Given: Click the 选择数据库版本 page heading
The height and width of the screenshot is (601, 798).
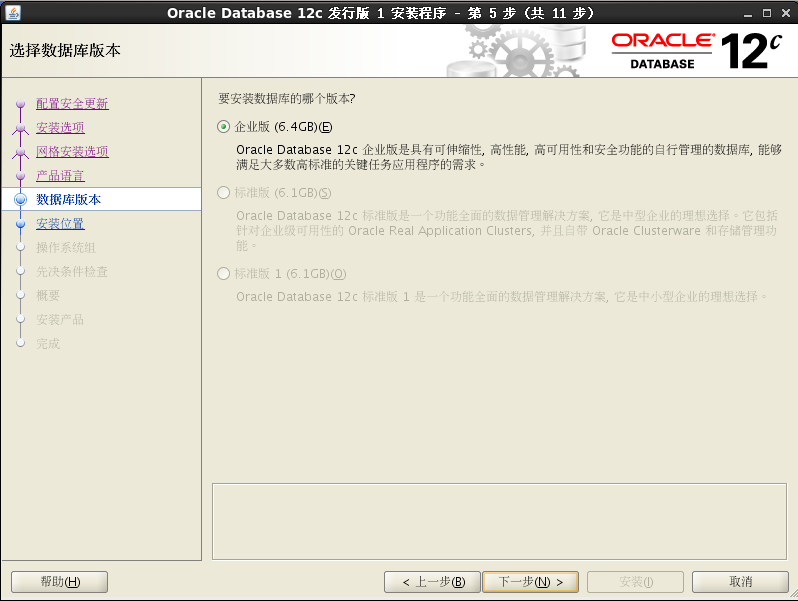Looking at the screenshot, I should click(65, 50).
